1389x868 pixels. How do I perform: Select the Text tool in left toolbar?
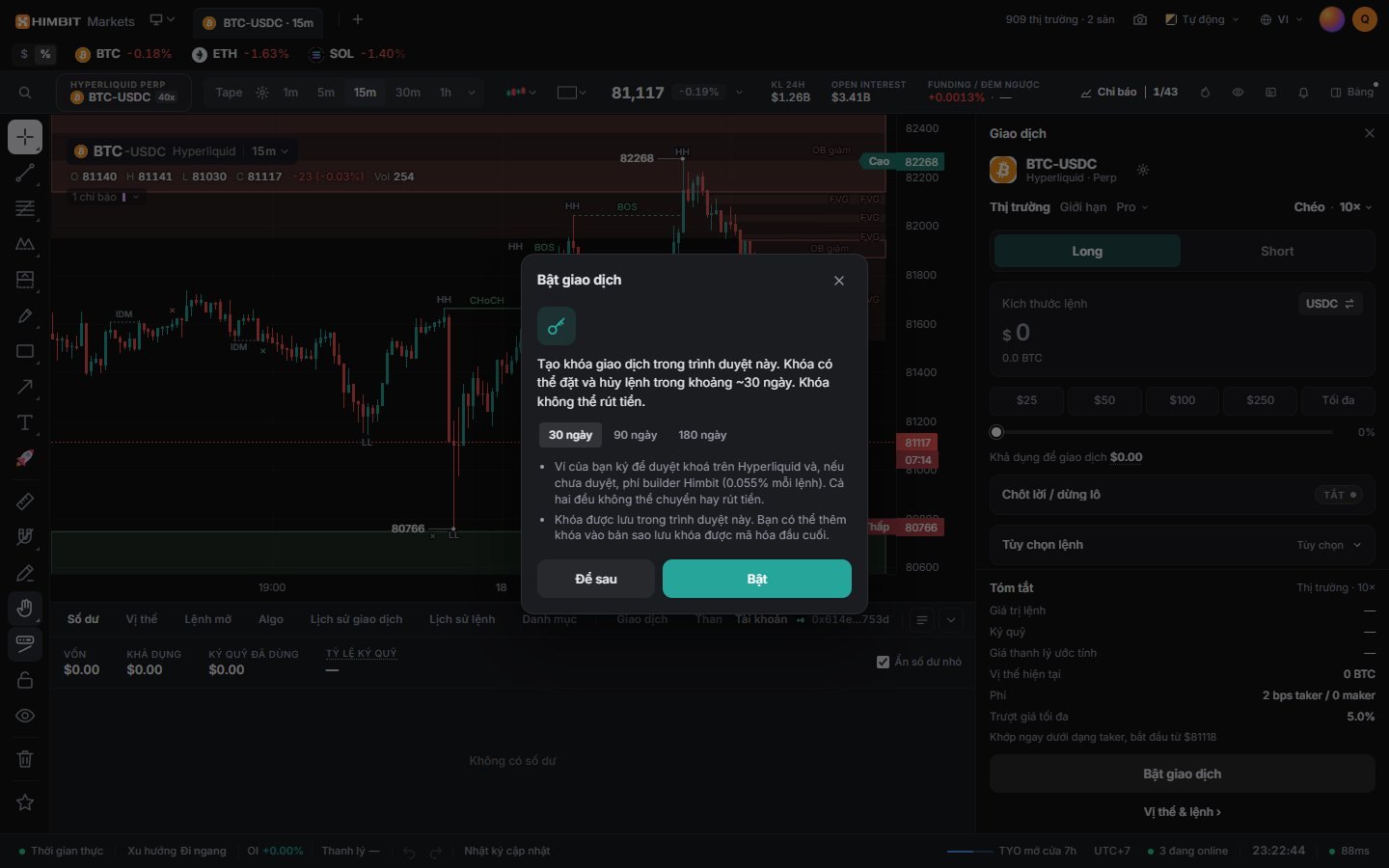(25, 422)
